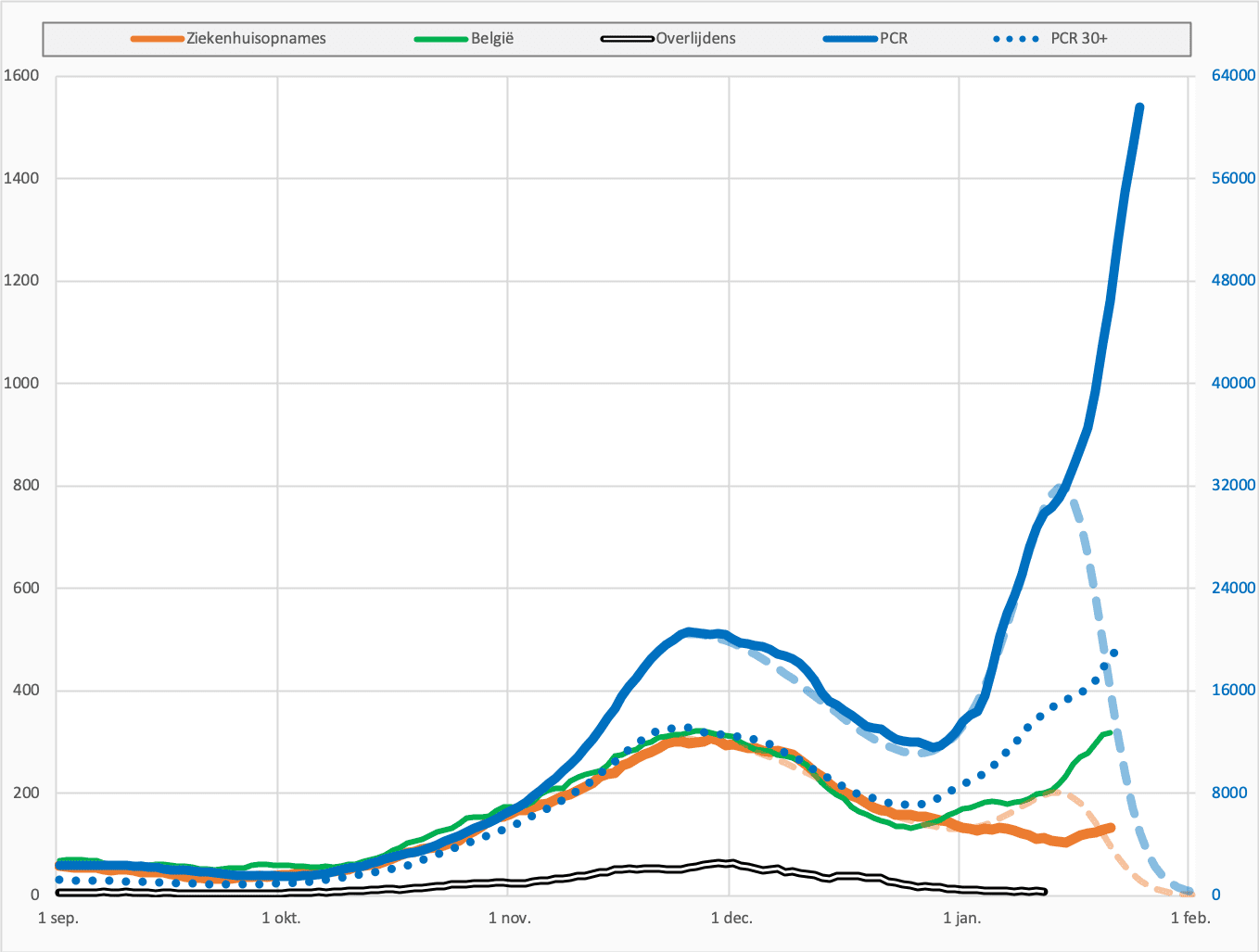
Task: Click left axis value 400
Action: tap(25, 691)
